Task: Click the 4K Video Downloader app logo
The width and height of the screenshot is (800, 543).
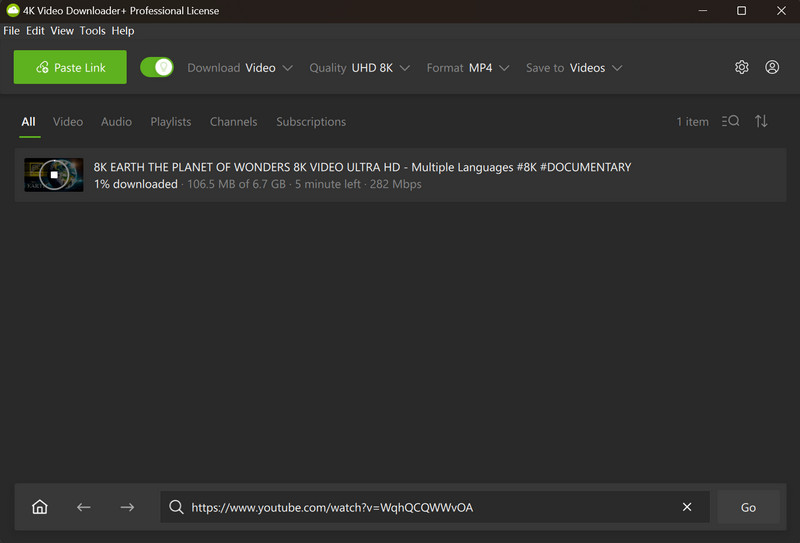Action: [x=13, y=10]
